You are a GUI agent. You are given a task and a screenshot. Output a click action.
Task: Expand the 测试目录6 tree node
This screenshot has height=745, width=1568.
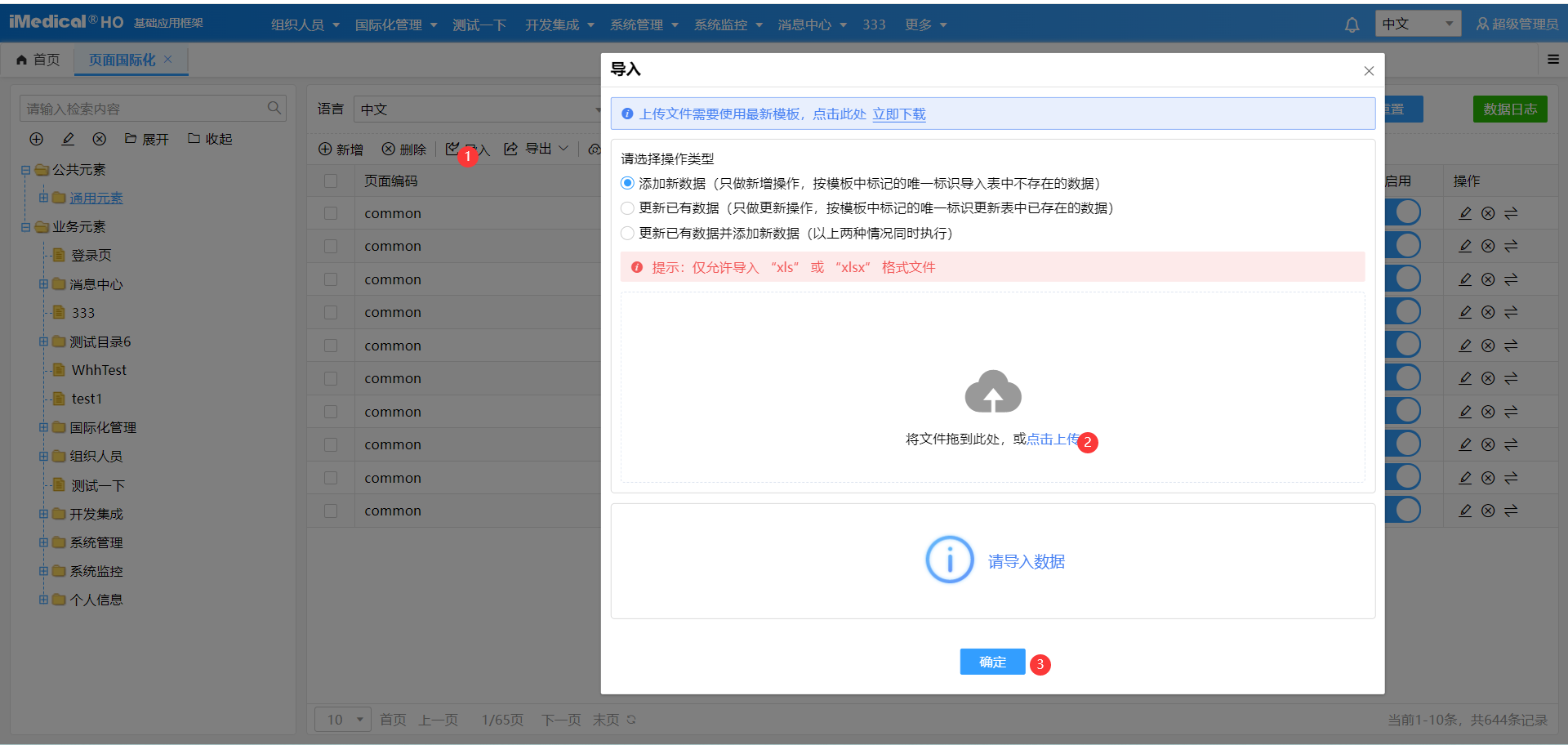[x=43, y=341]
